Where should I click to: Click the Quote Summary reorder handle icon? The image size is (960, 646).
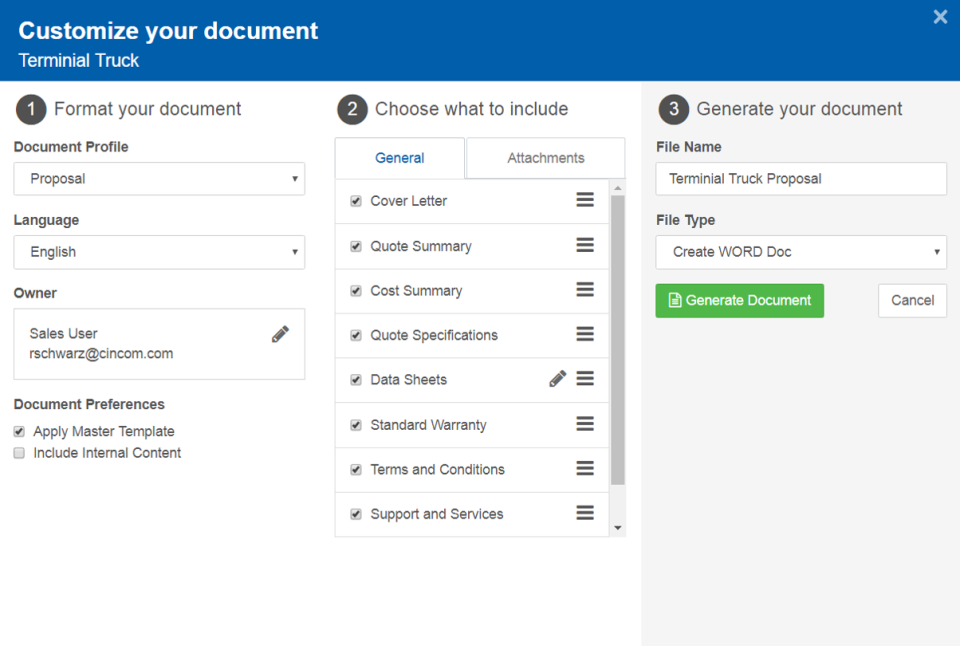pyautogui.click(x=585, y=245)
